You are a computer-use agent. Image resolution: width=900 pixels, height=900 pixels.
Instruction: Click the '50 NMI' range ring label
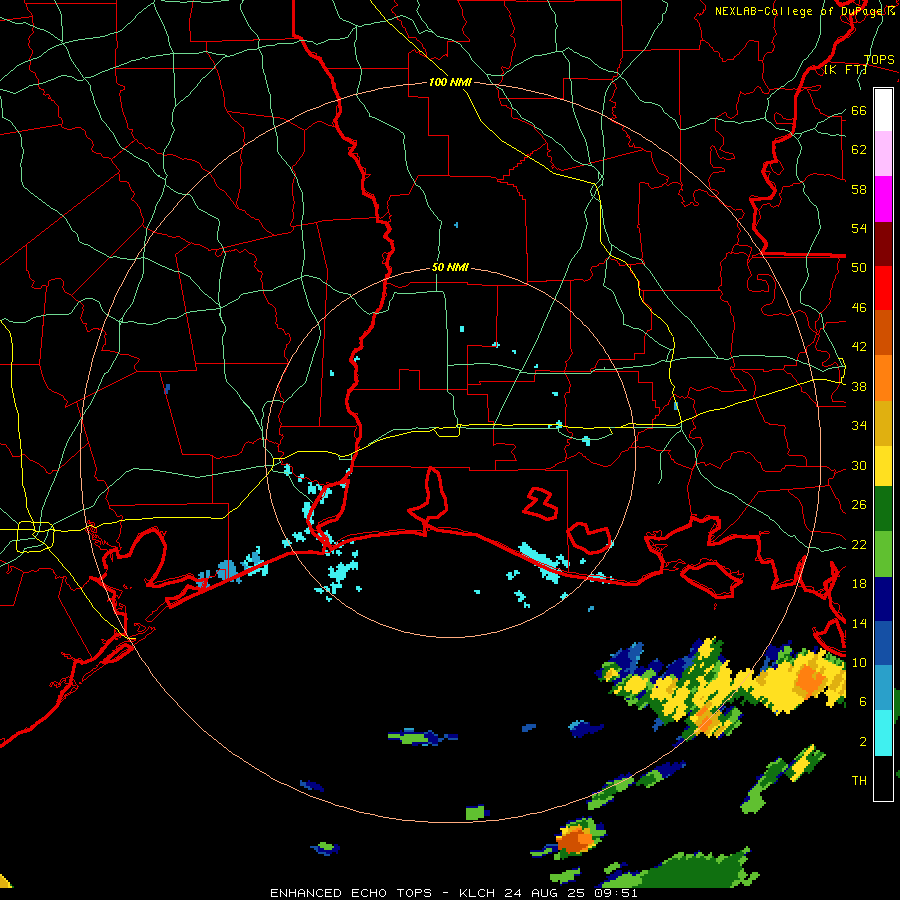(450, 267)
